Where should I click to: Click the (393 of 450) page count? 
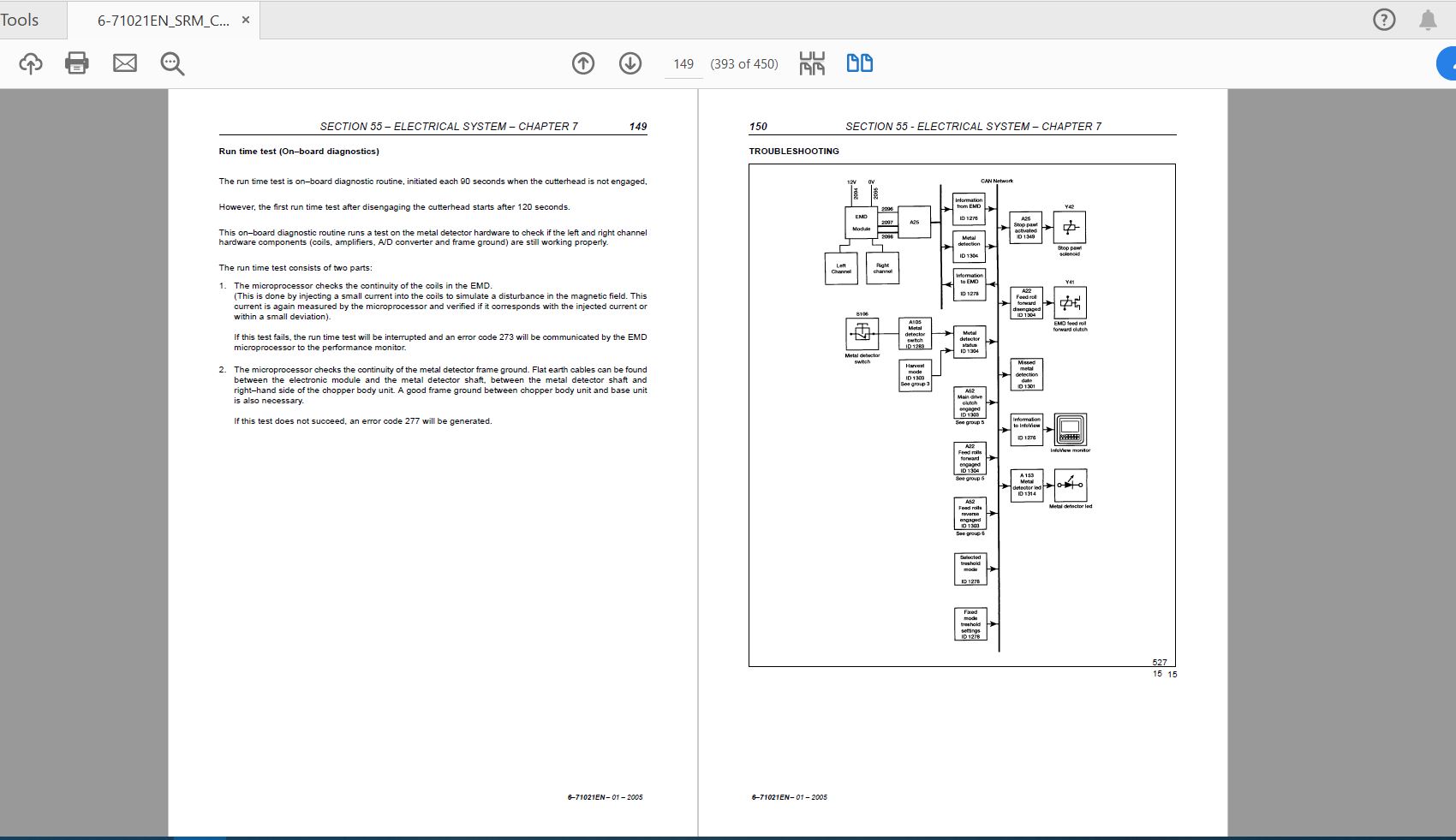(x=744, y=64)
